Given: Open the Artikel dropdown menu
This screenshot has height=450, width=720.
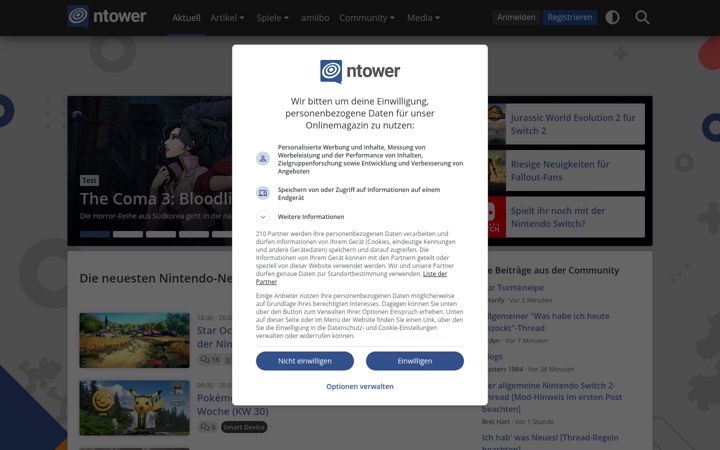Looking at the screenshot, I should [227, 18].
